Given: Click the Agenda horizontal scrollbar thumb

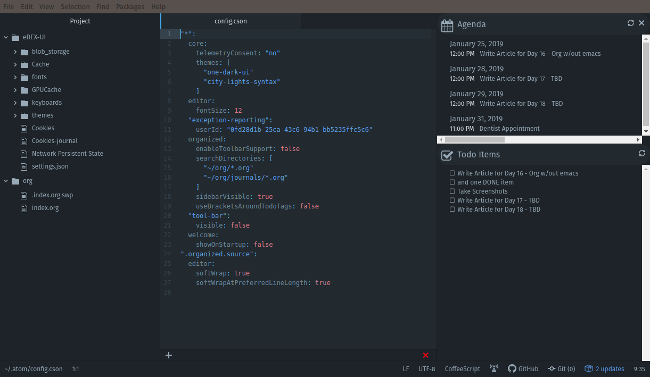Looking at the screenshot, I should point(475,140).
